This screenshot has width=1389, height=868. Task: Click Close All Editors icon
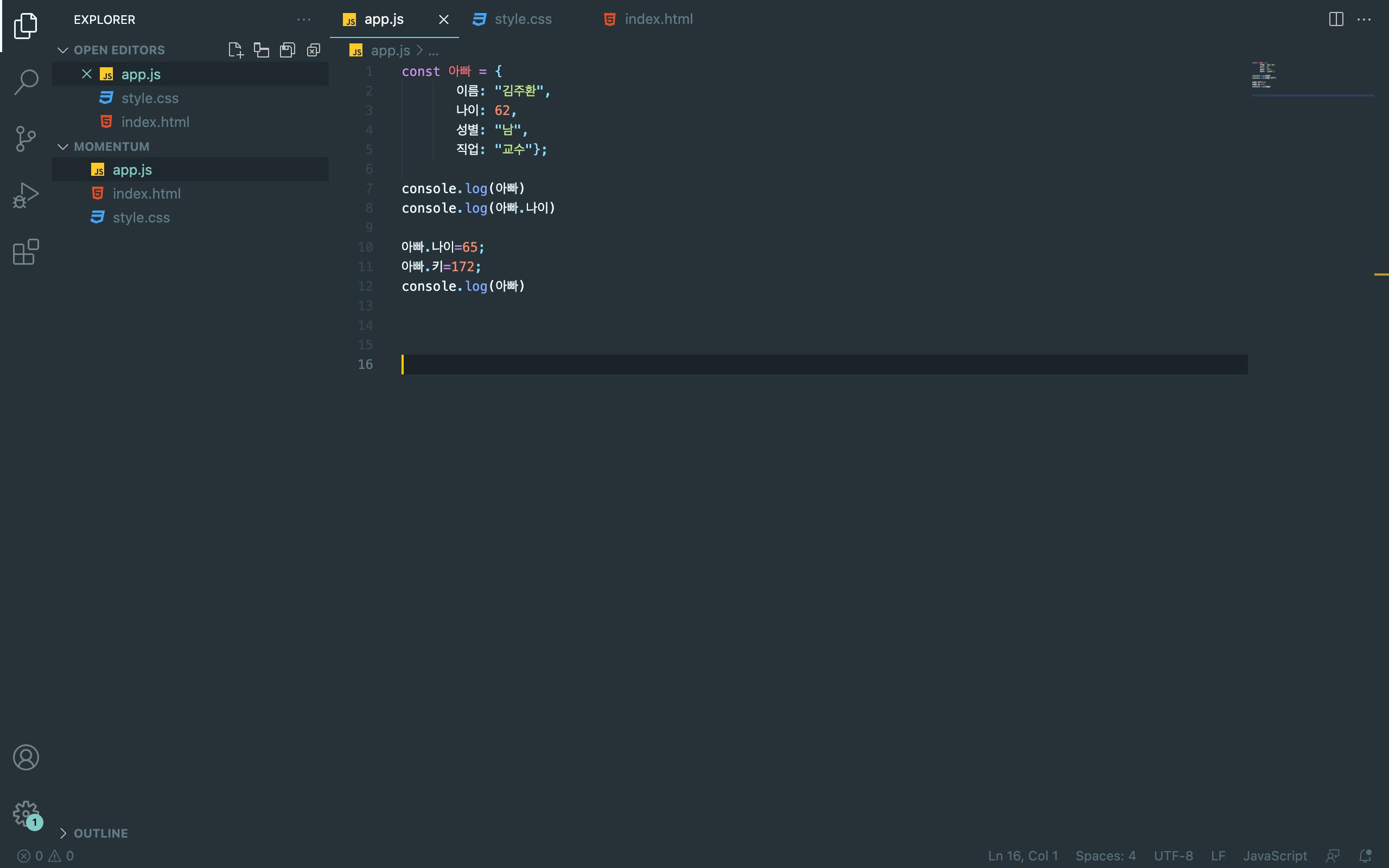314,50
